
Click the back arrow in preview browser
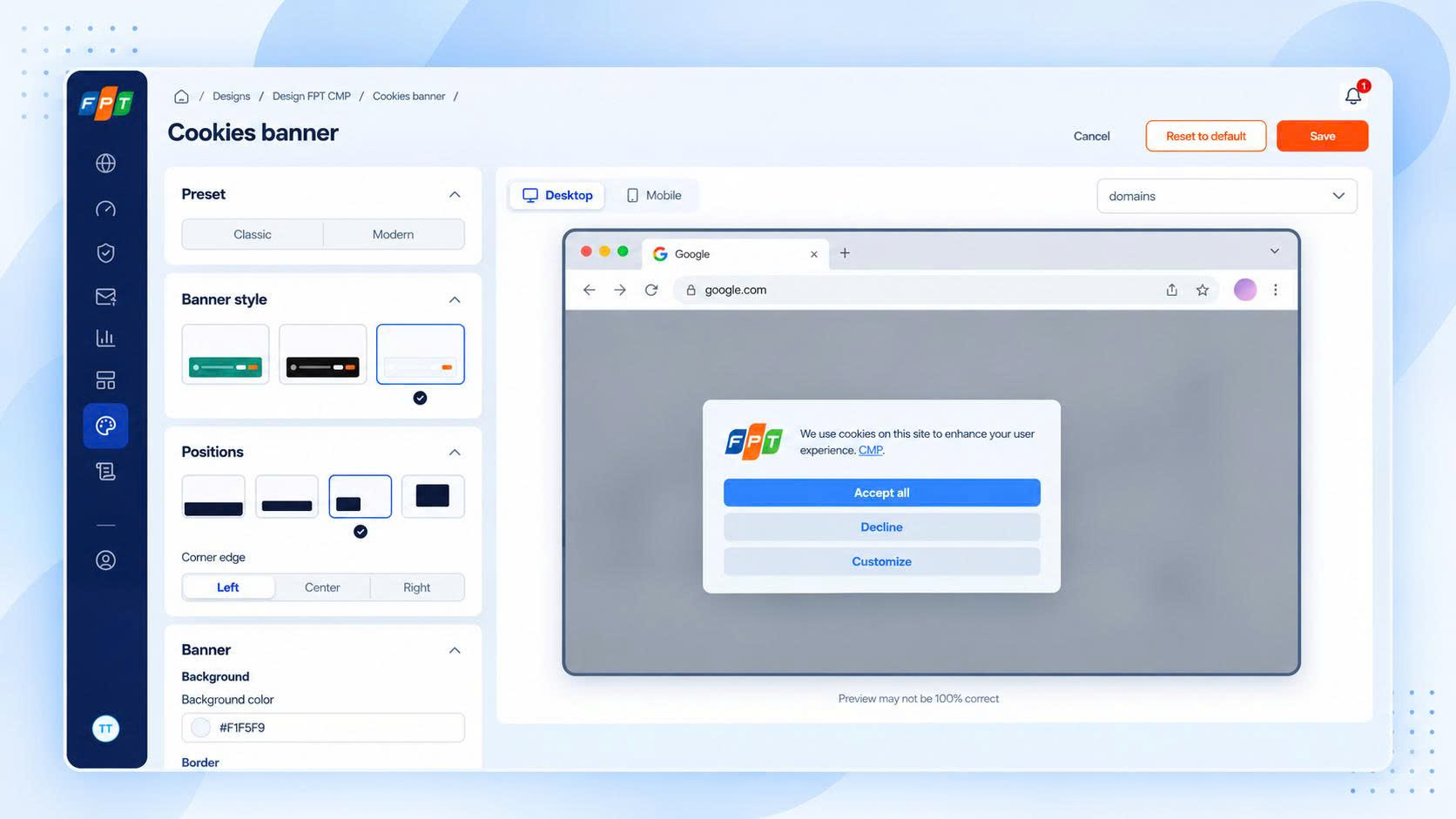click(590, 290)
